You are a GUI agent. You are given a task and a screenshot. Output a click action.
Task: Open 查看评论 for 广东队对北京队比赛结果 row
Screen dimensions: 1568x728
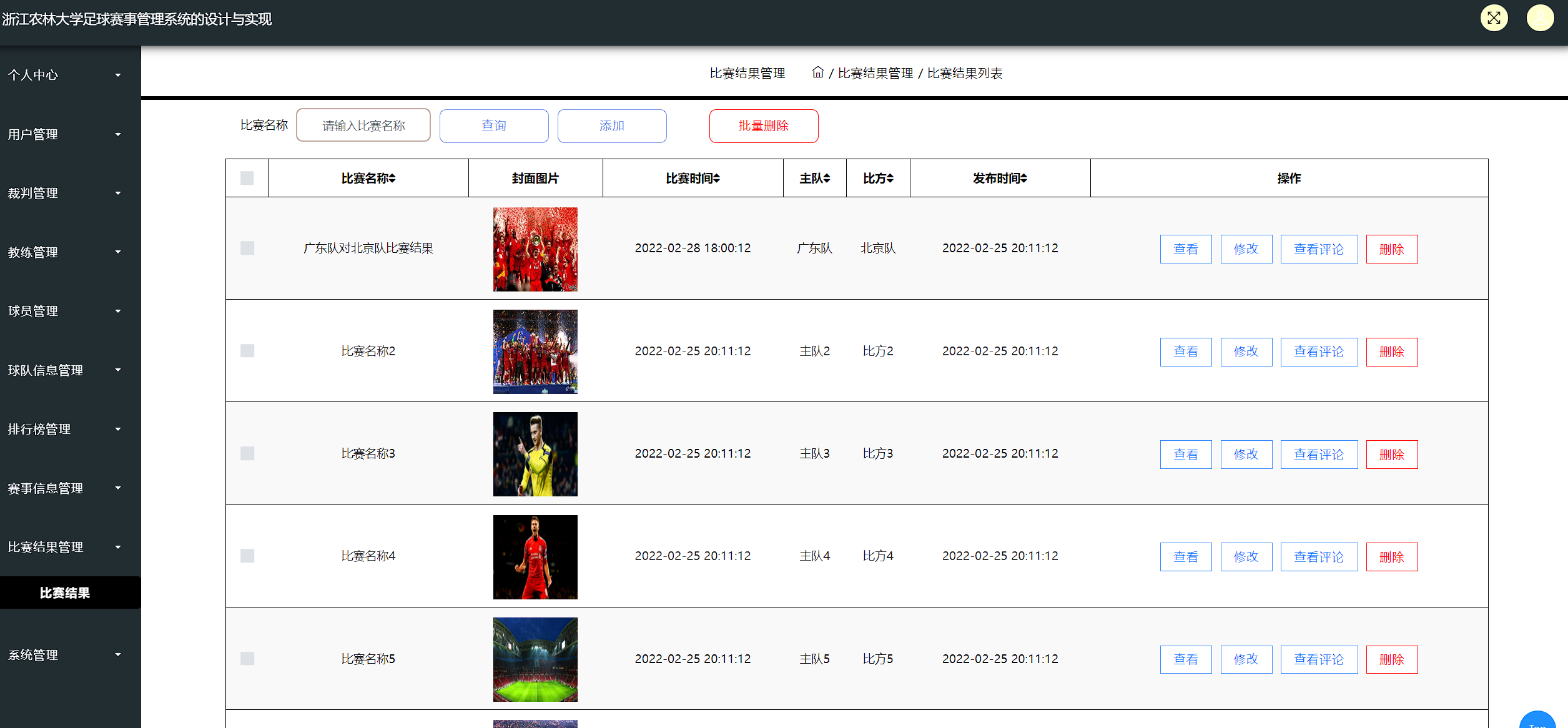tap(1319, 249)
